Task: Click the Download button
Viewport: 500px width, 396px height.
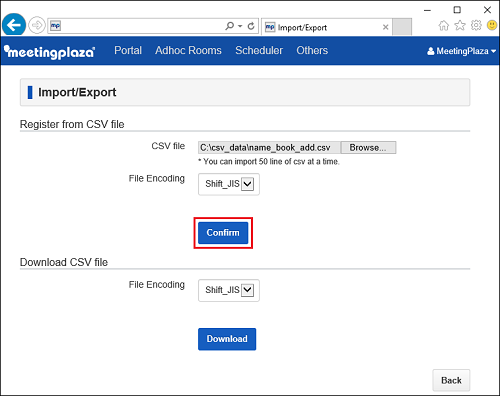Action: [x=227, y=339]
